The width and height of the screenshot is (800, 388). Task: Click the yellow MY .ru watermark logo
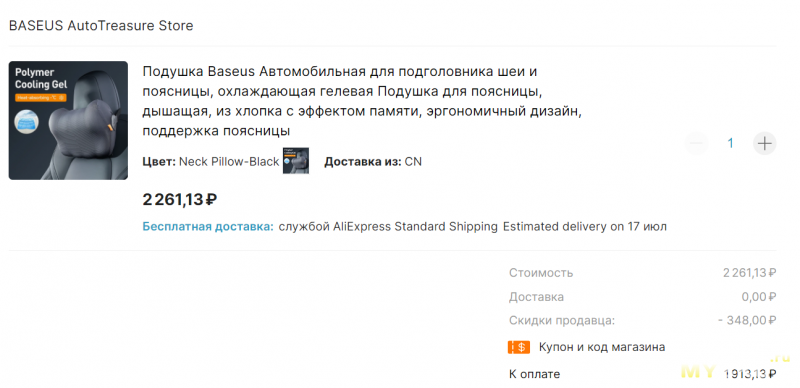736,369
